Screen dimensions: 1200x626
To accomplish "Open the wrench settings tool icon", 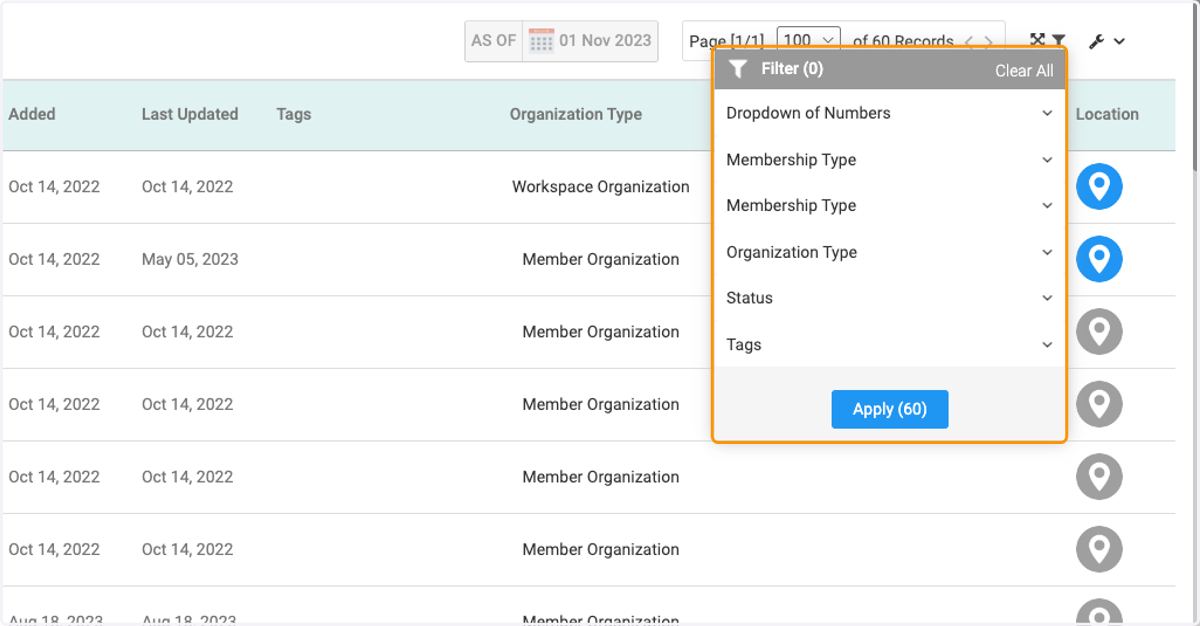I will click(1097, 41).
